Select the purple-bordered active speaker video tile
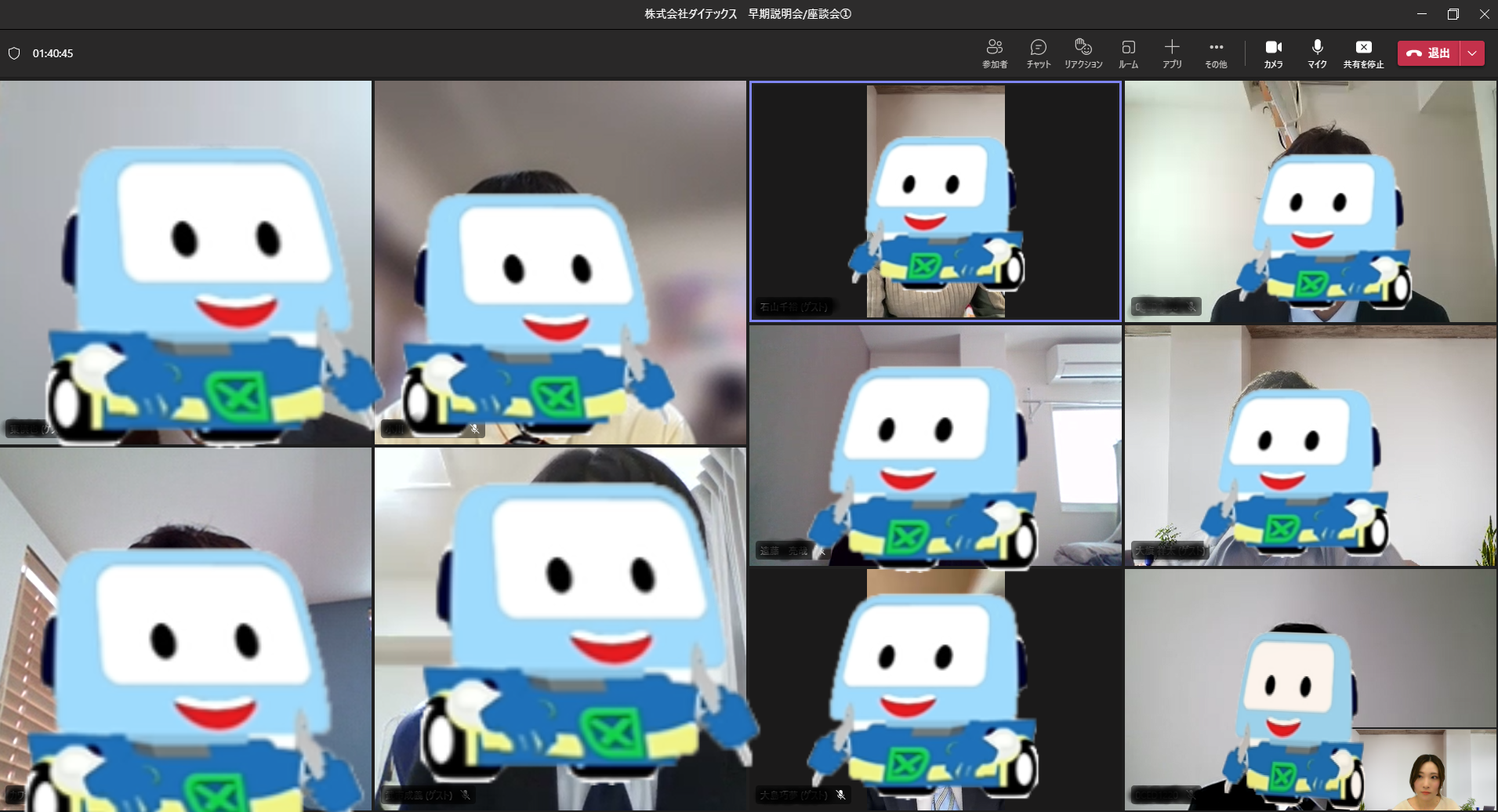Screen dimensions: 1498x812 click(935, 201)
